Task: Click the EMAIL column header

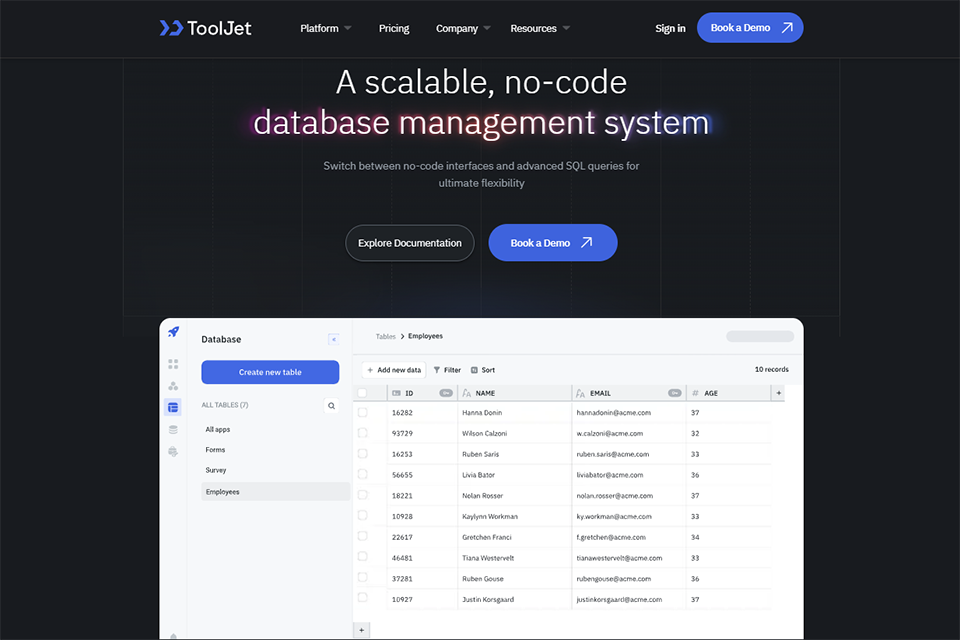Action: [x=629, y=393]
